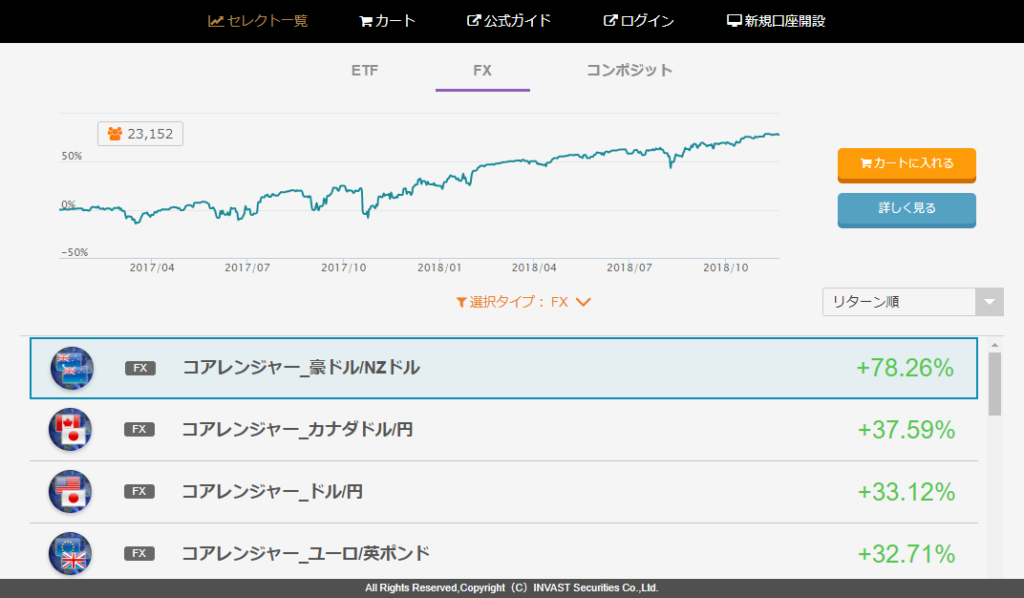
Task: Click the FX badge on 豪ドル/NZドル row
Action: click(x=140, y=368)
